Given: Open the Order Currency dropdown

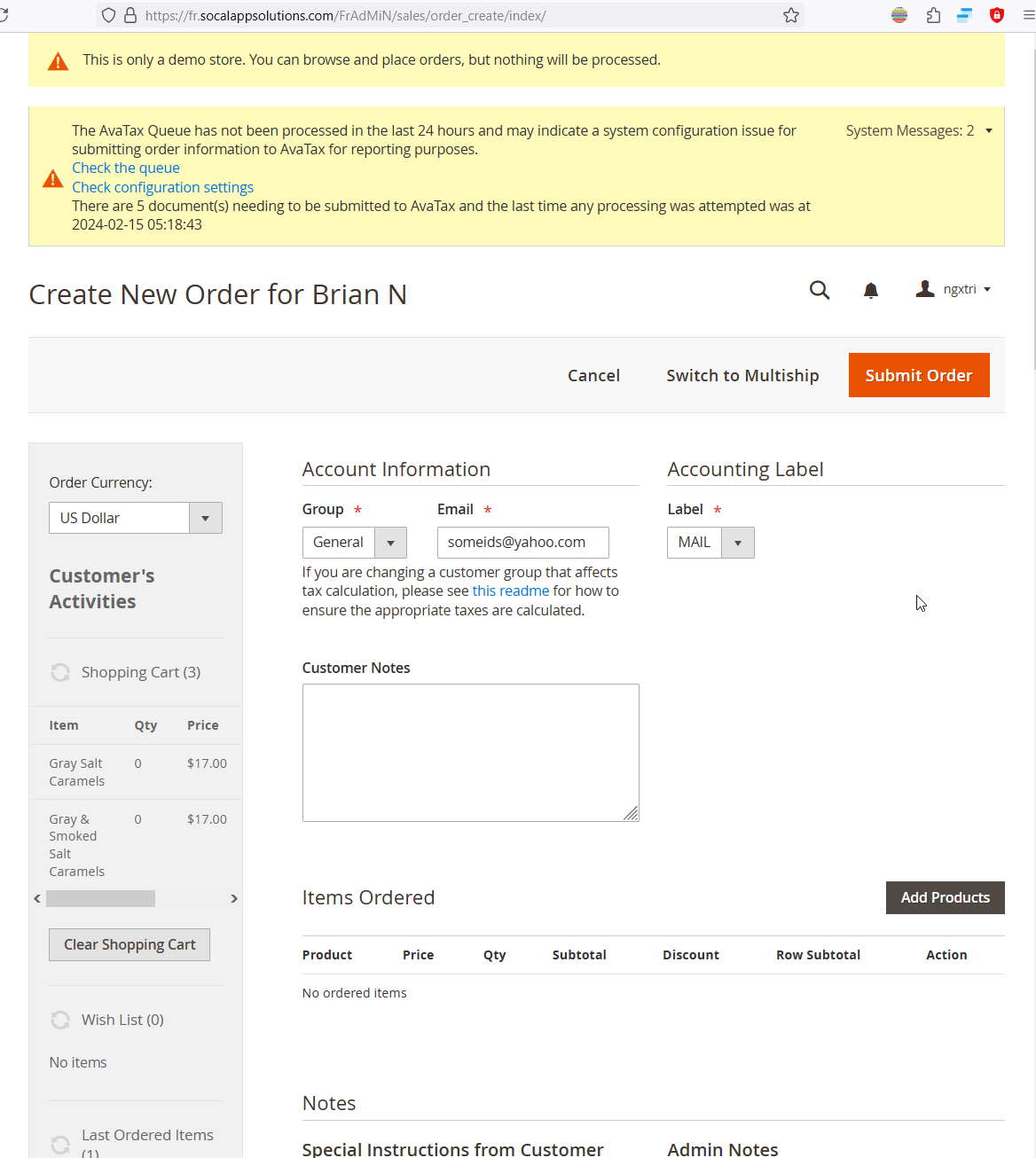Looking at the screenshot, I should pos(135,519).
